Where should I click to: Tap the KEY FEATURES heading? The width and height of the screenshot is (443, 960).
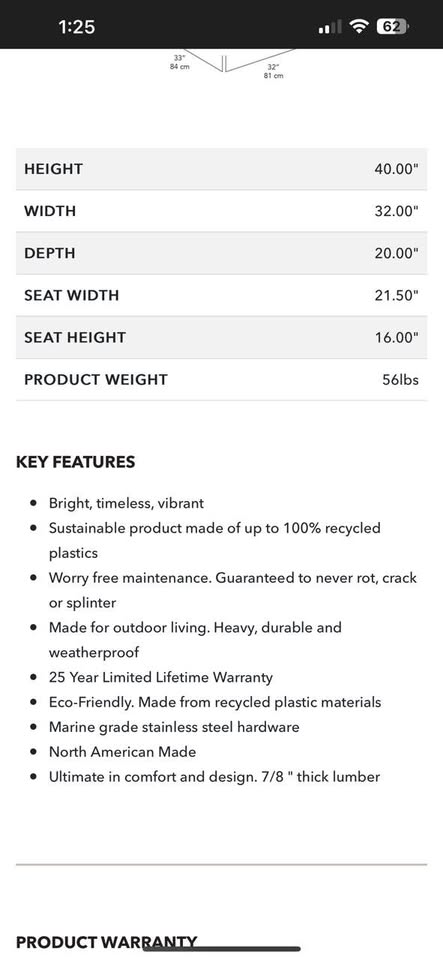coord(75,462)
